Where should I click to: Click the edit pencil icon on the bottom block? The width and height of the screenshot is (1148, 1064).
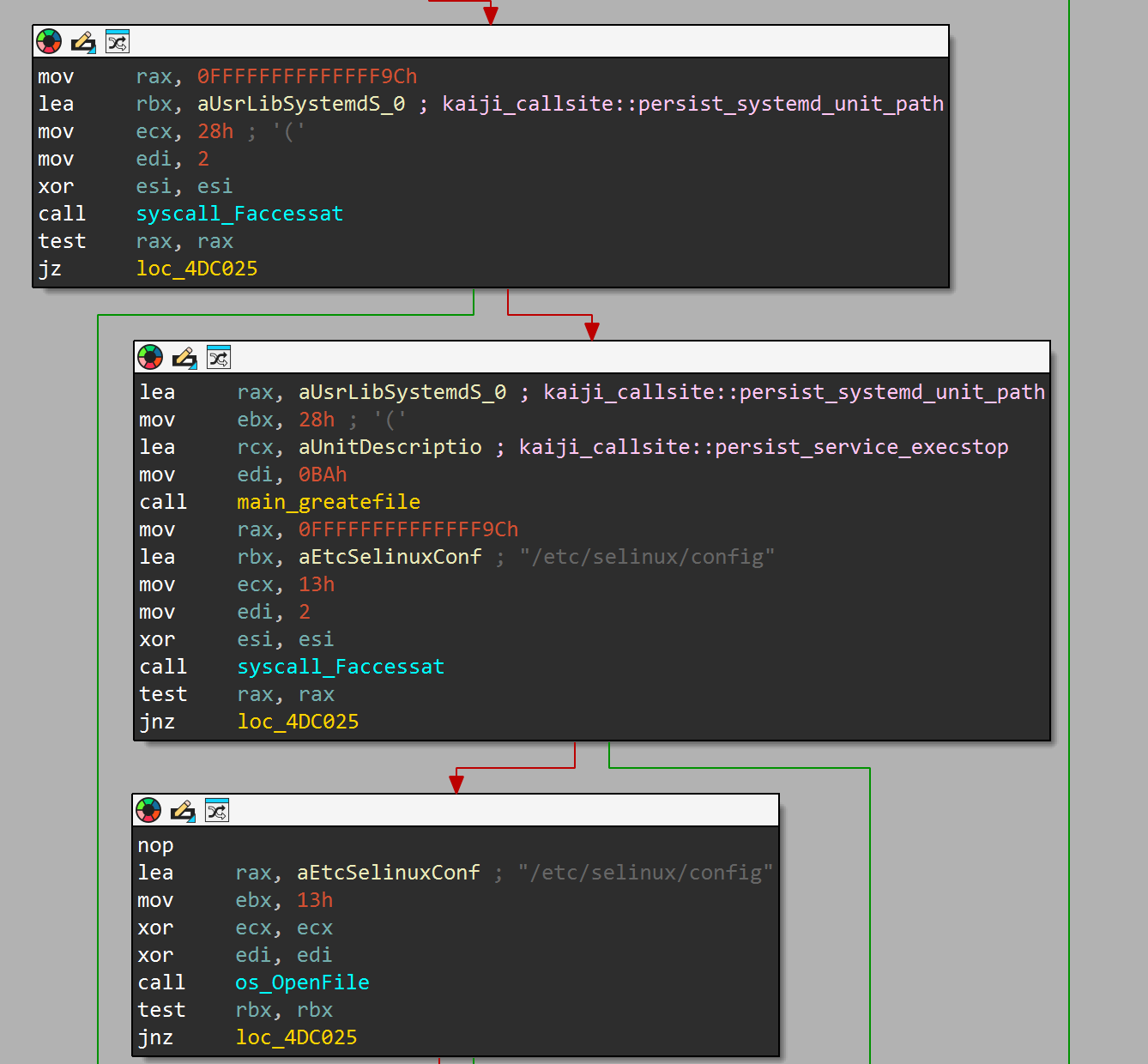182,810
